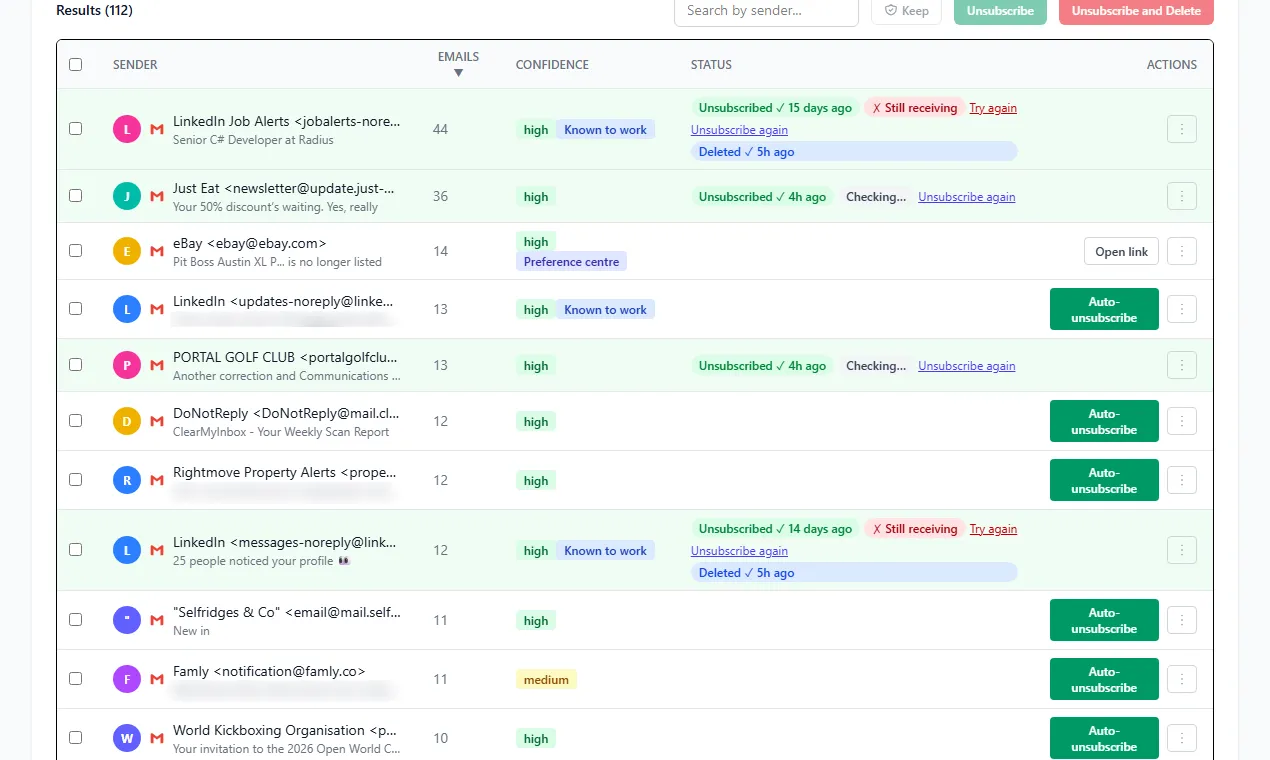Tick the checkbox for PORTAL GOLF CLUB
The height and width of the screenshot is (760, 1270).
click(76, 365)
